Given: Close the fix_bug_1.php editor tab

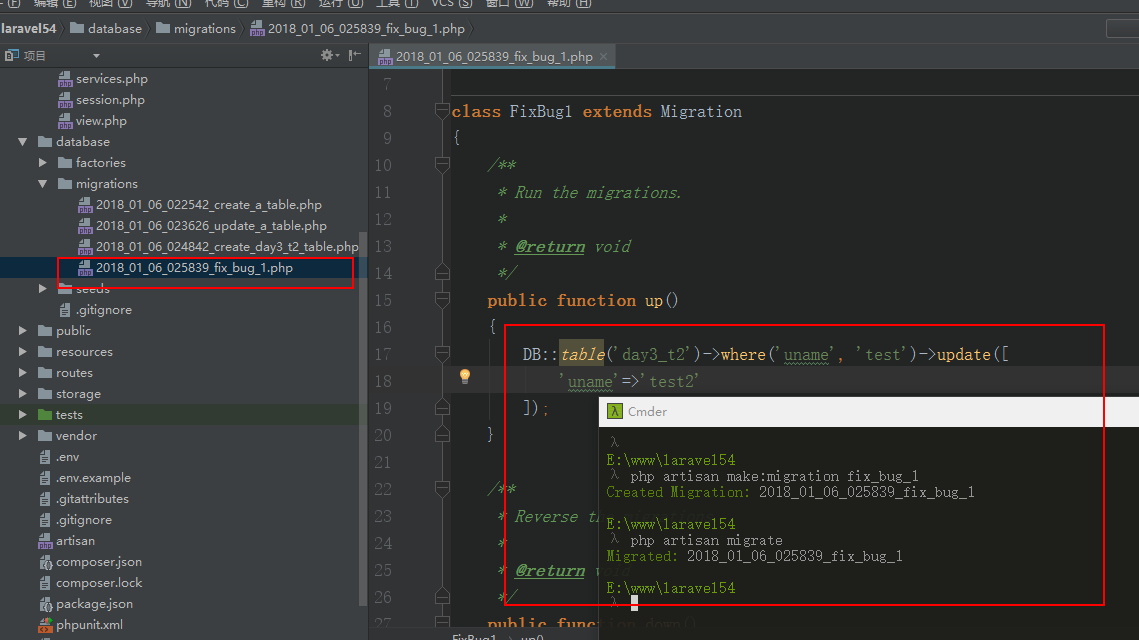Looking at the screenshot, I should coord(603,57).
